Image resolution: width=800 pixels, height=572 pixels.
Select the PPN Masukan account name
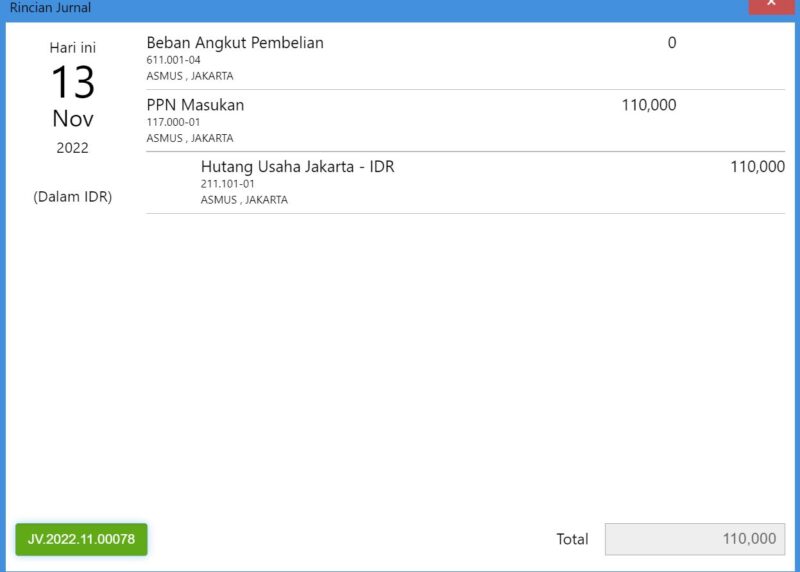coord(195,105)
